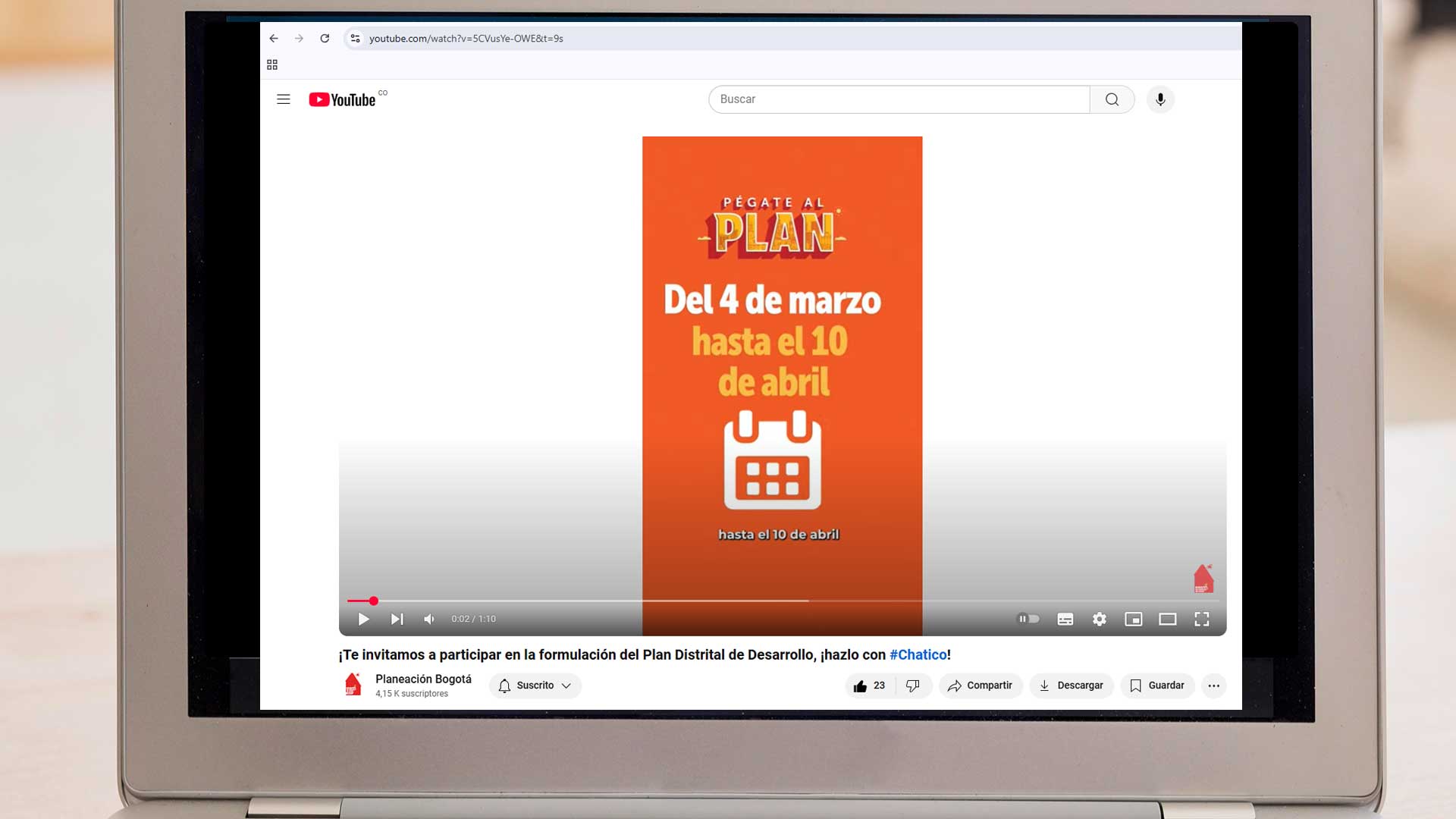Viewport: 1456px width, 819px height.
Task: Skip to the next video
Action: (397, 620)
